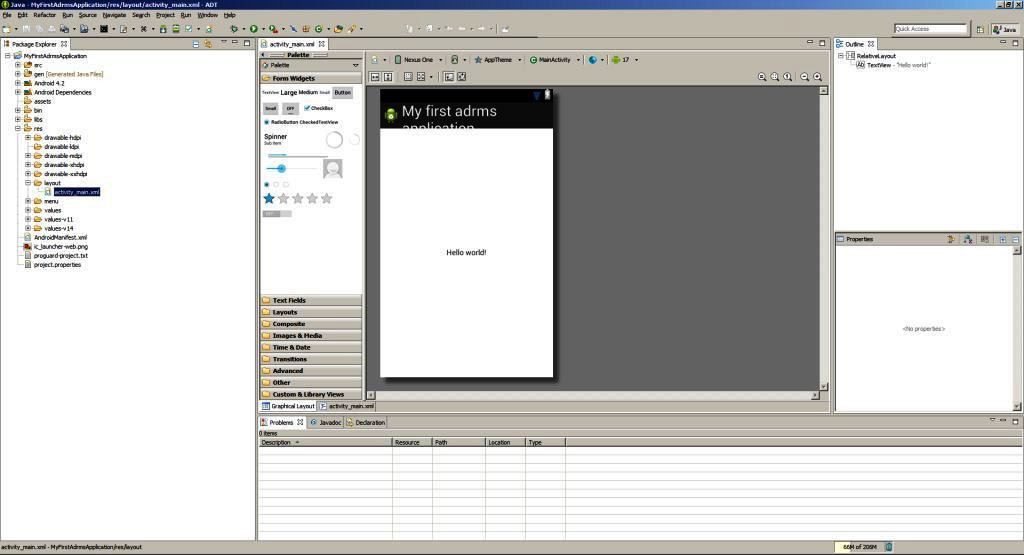Screen dimensions: 1024x555
Task: Click the Run green play icon
Action: pos(254,29)
